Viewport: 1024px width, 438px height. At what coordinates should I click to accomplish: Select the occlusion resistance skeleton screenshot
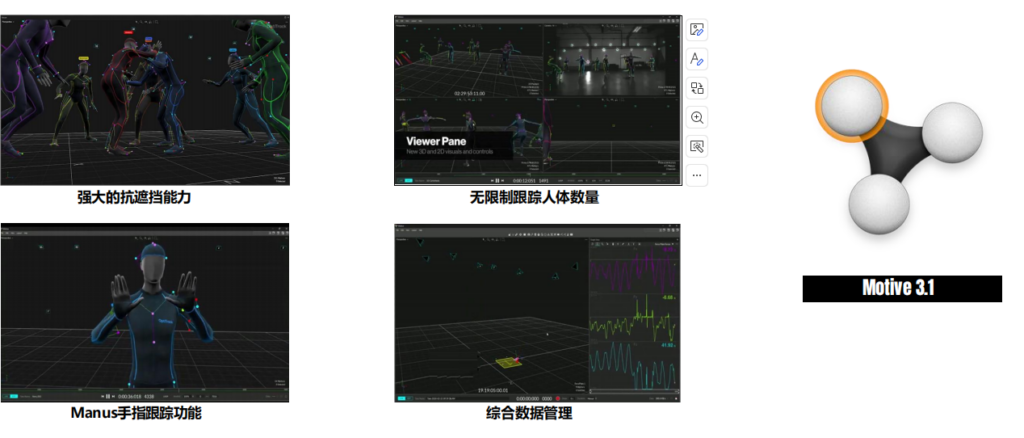click(x=145, y=101)
